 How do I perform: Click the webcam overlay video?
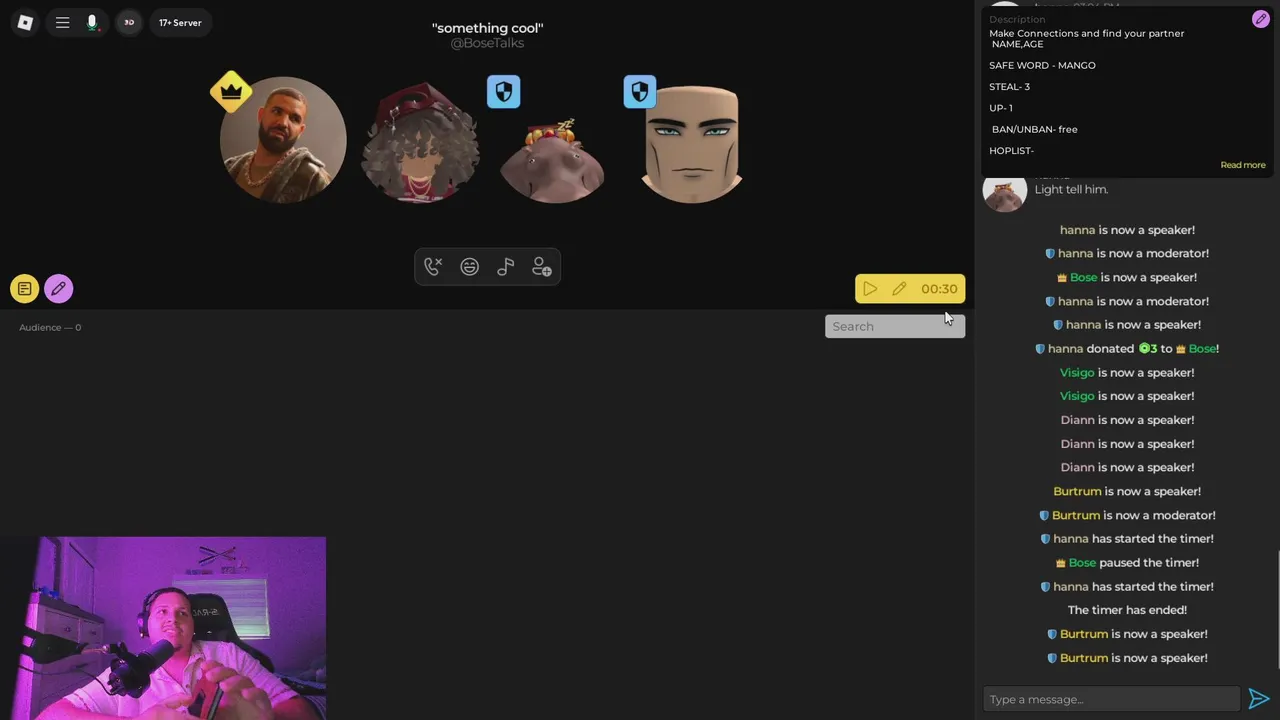tap(163, 628)
